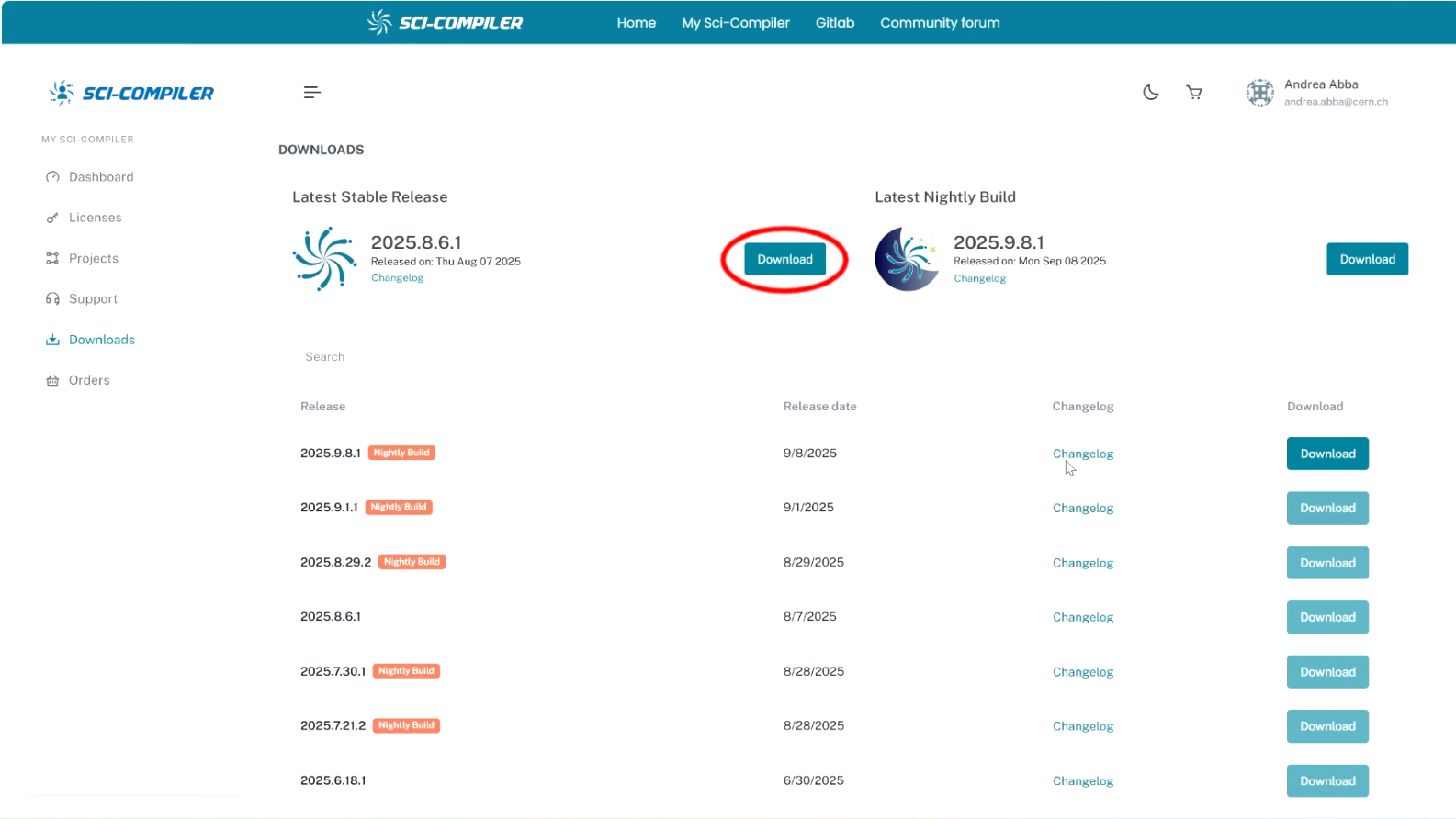Toggle the hamburger sidebar menu icon

[x=312, y=92]
